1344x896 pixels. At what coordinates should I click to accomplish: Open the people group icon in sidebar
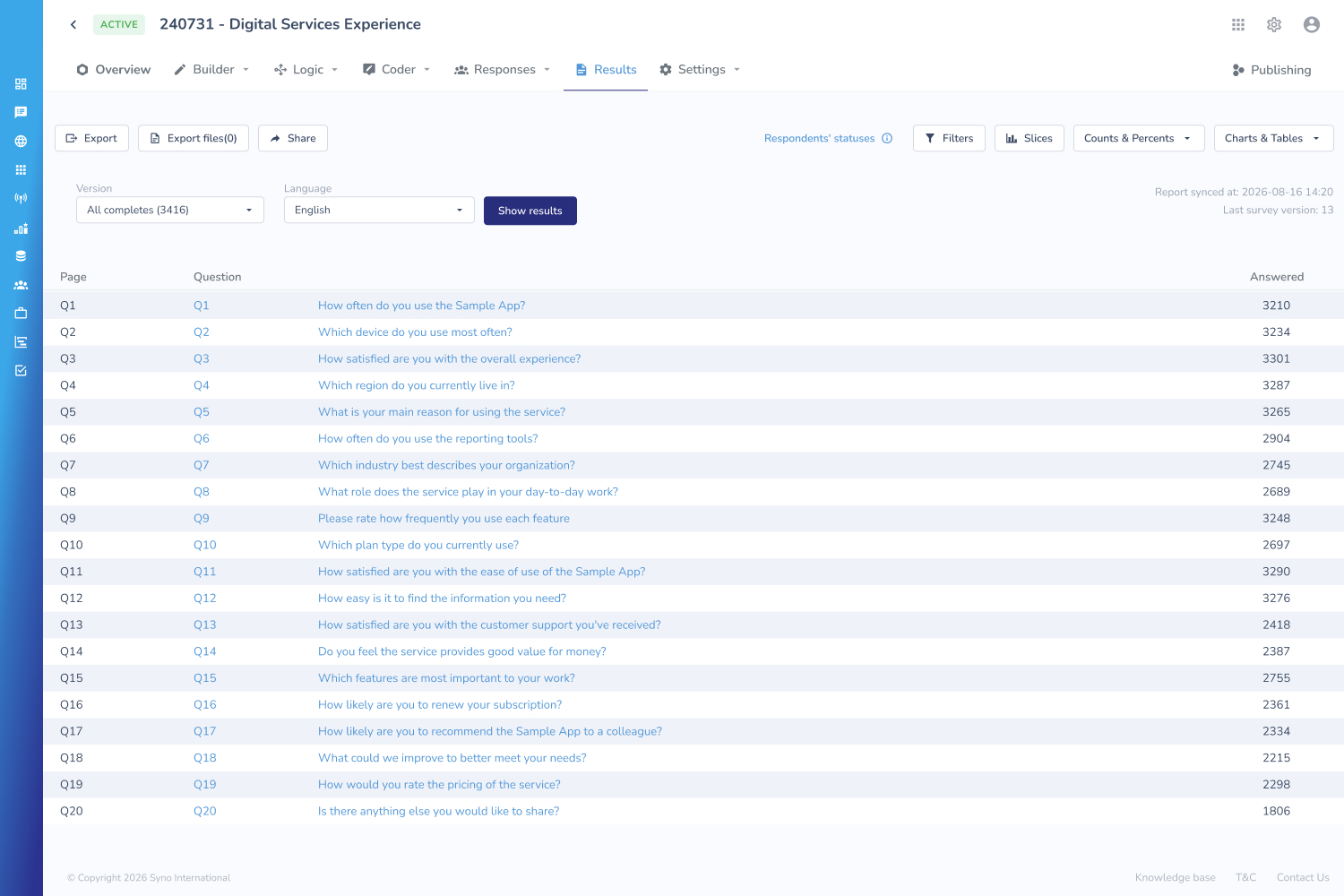coord(21,285)
